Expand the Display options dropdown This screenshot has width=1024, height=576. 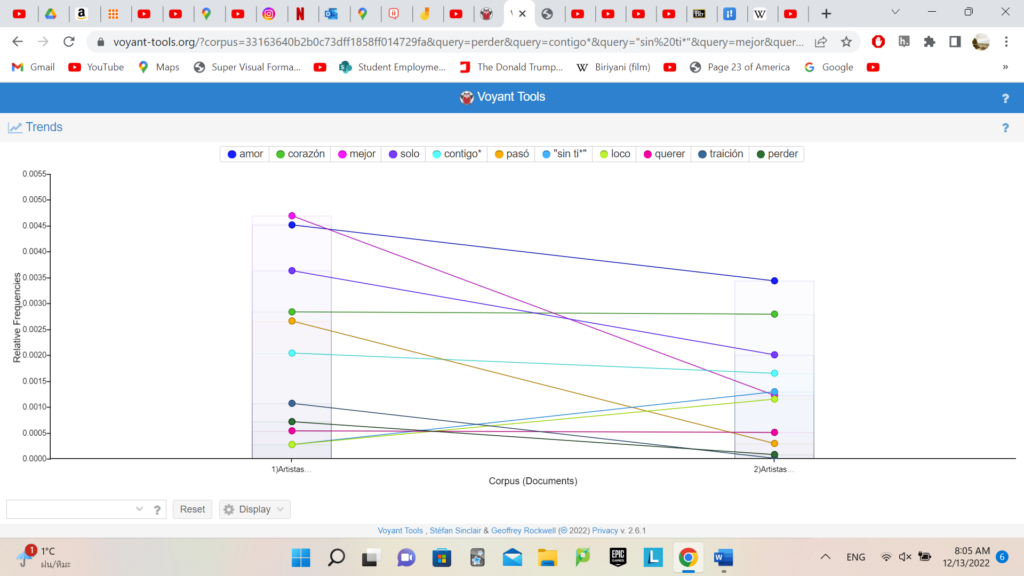tap(255, 509)
